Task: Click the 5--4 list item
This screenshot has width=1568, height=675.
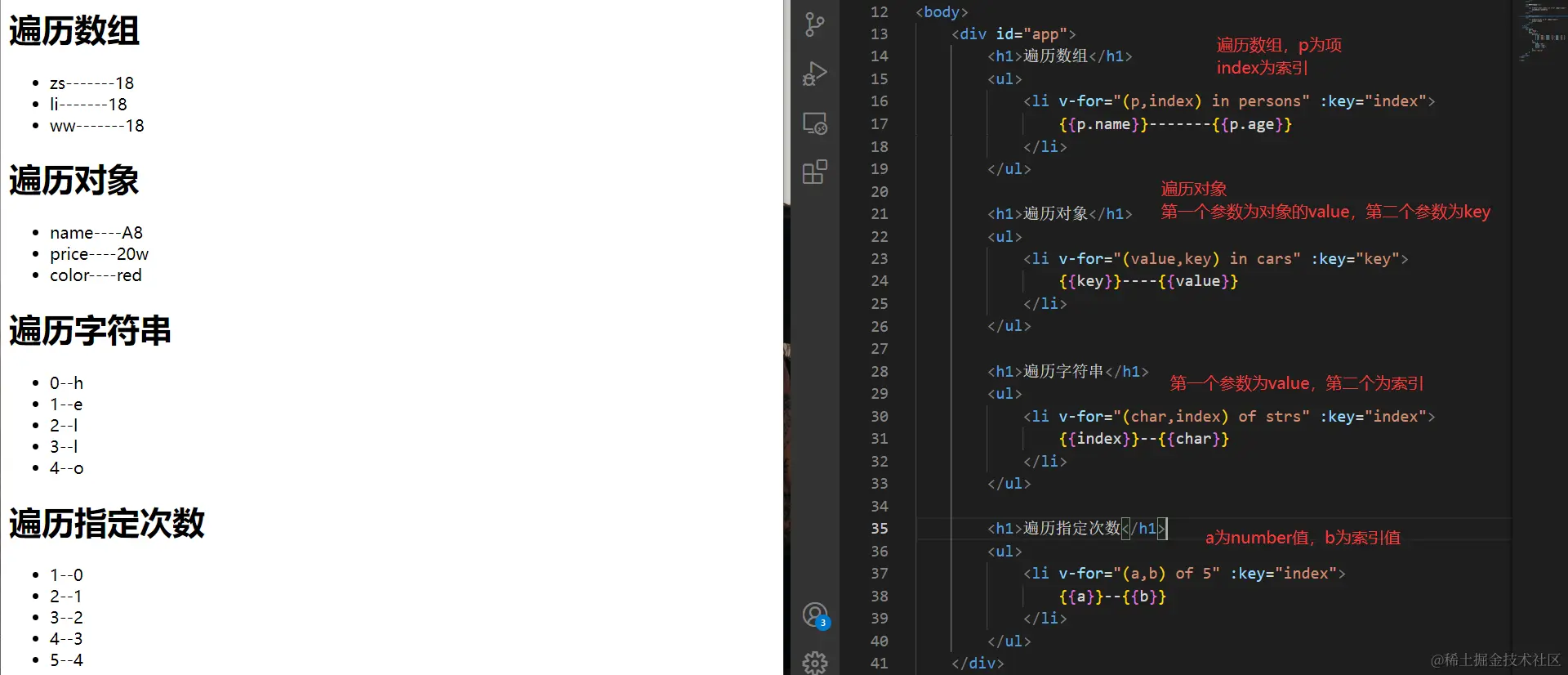Action: pyautogui.click(x=66, y=660)
